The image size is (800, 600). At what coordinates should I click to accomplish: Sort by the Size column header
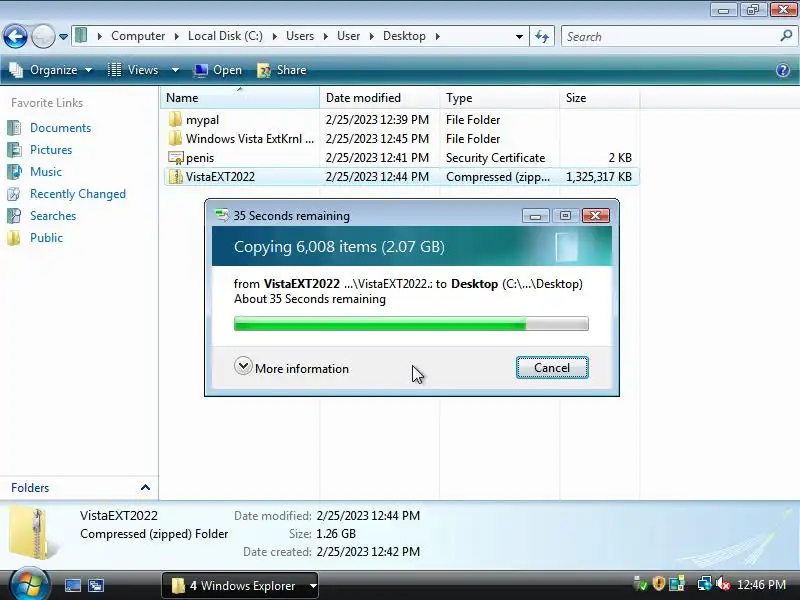(x=599, y=97)
